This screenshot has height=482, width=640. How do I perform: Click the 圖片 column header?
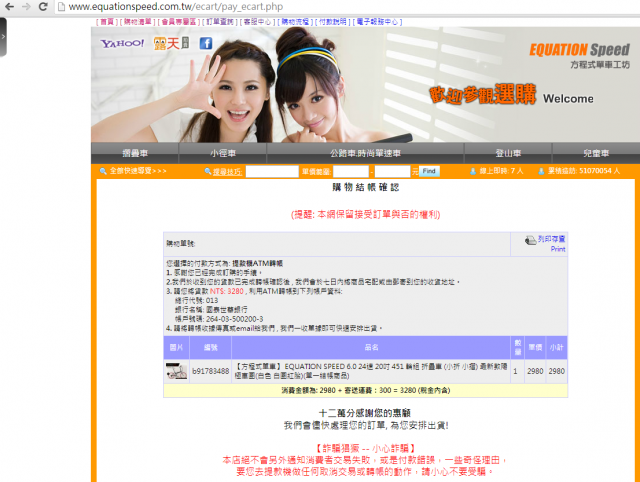tap(176, 347)
